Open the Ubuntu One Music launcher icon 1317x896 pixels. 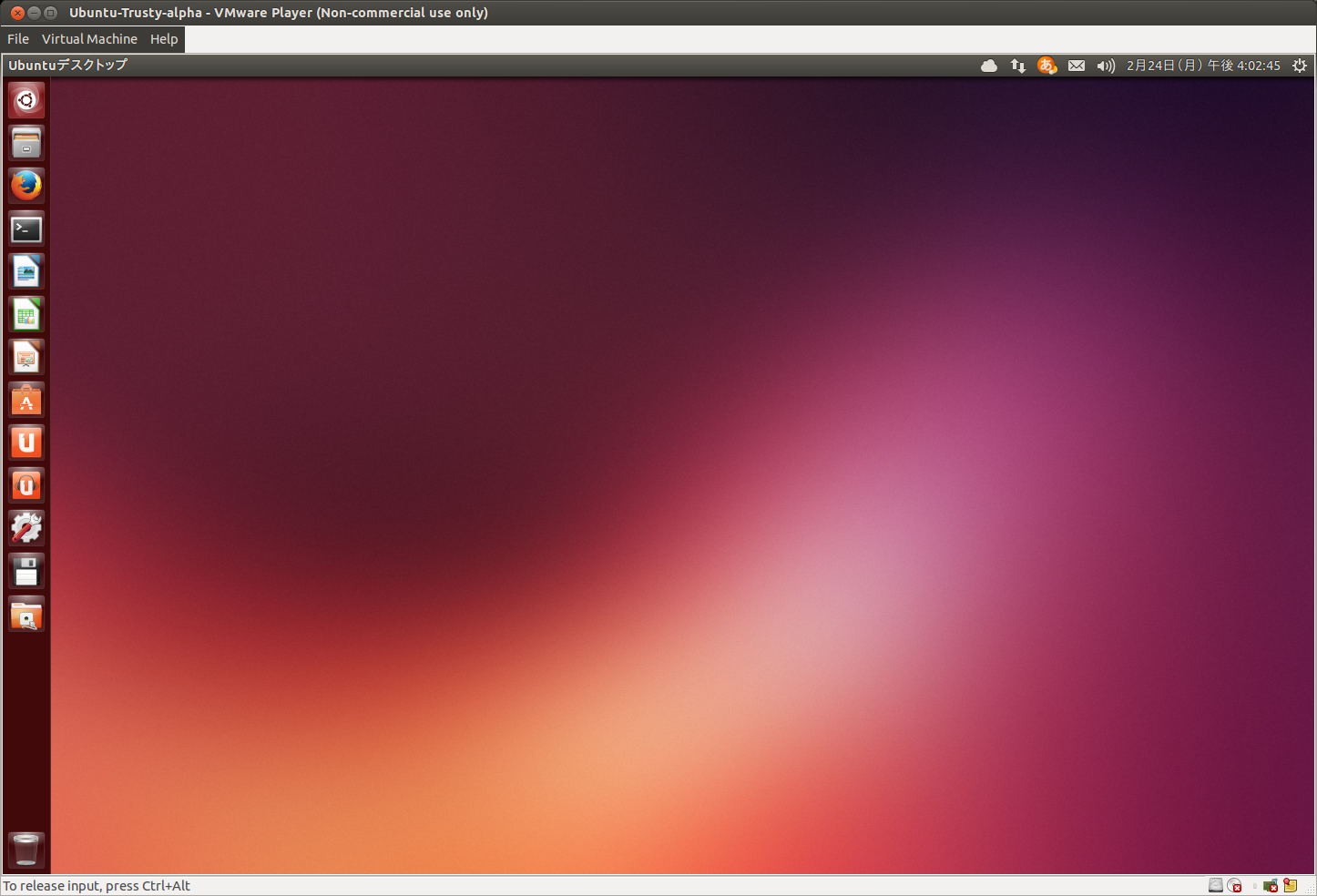[x=26, y=485]
